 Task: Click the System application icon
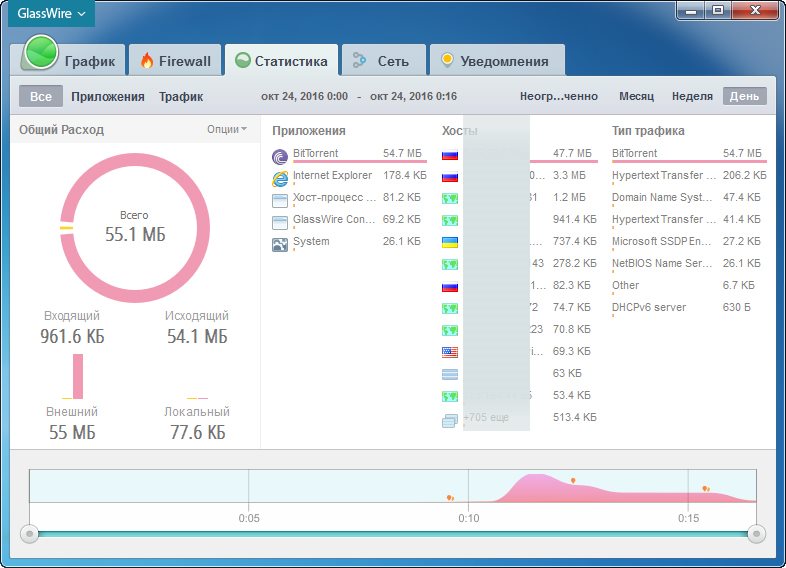pyautogui.click(x=280, y=245)
